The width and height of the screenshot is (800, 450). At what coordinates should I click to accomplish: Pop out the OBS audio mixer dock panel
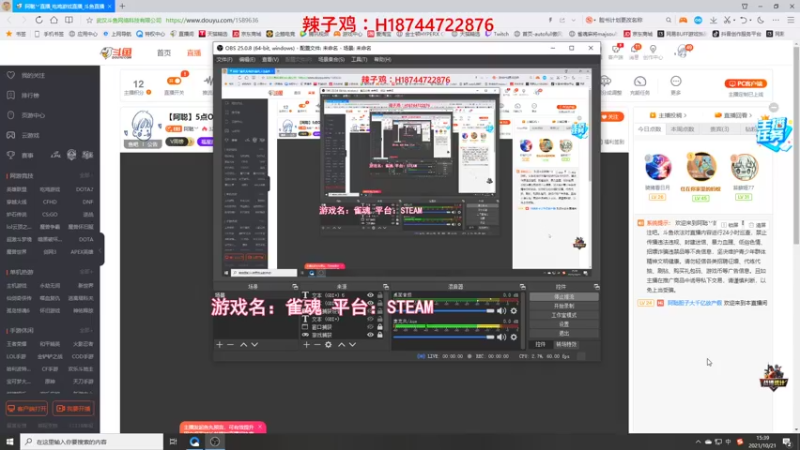(522, 287)
